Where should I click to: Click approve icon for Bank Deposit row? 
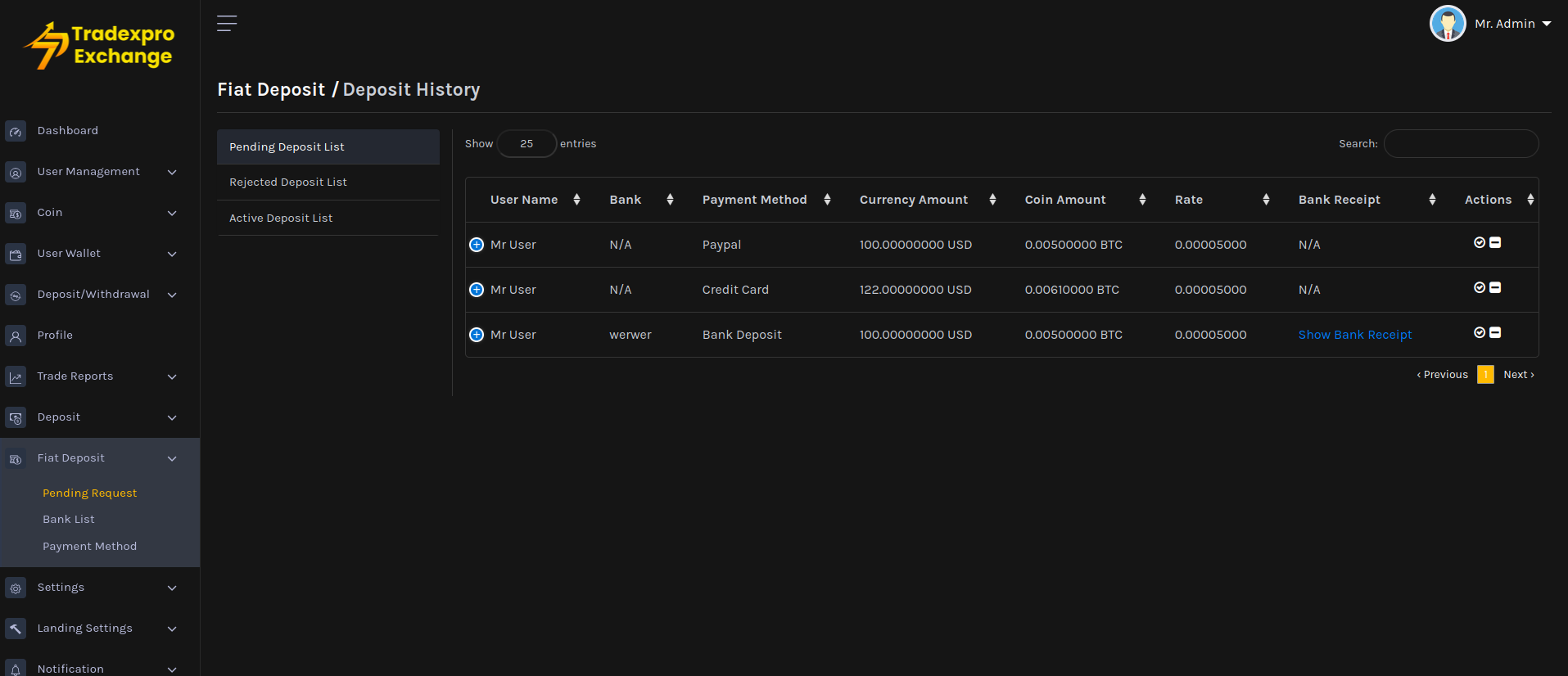click(x=1479, y=333)
